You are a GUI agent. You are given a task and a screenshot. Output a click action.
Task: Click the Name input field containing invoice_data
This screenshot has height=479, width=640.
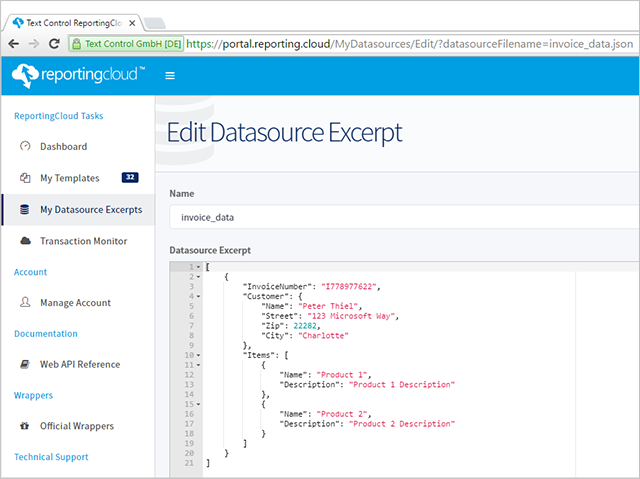point(404,217)
